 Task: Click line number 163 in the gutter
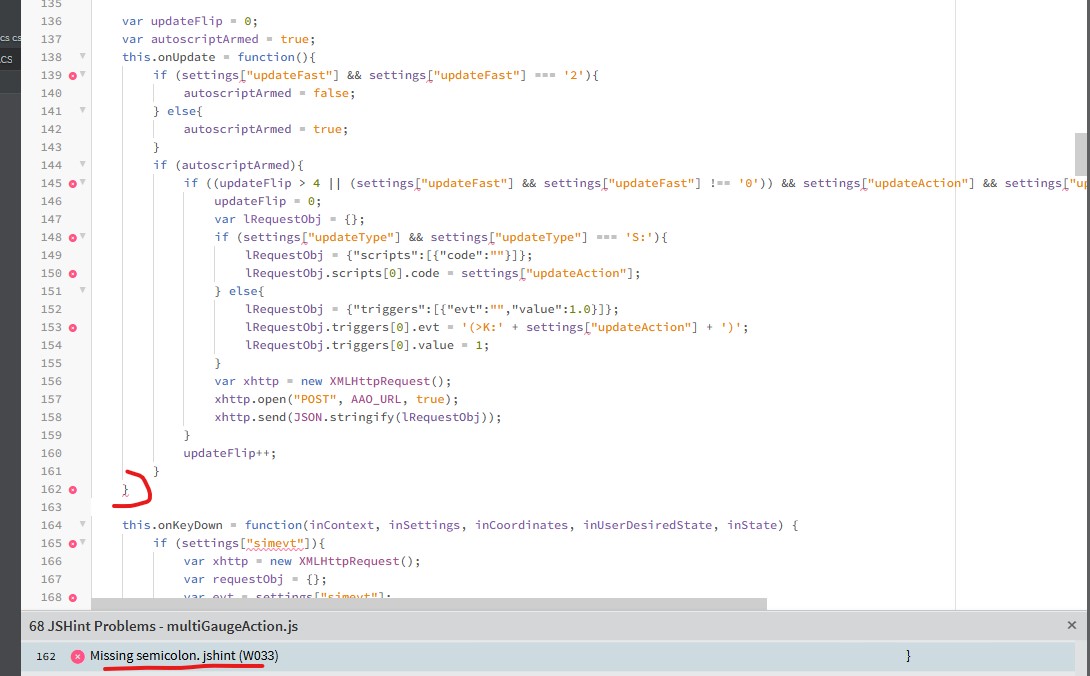point(51,507)
